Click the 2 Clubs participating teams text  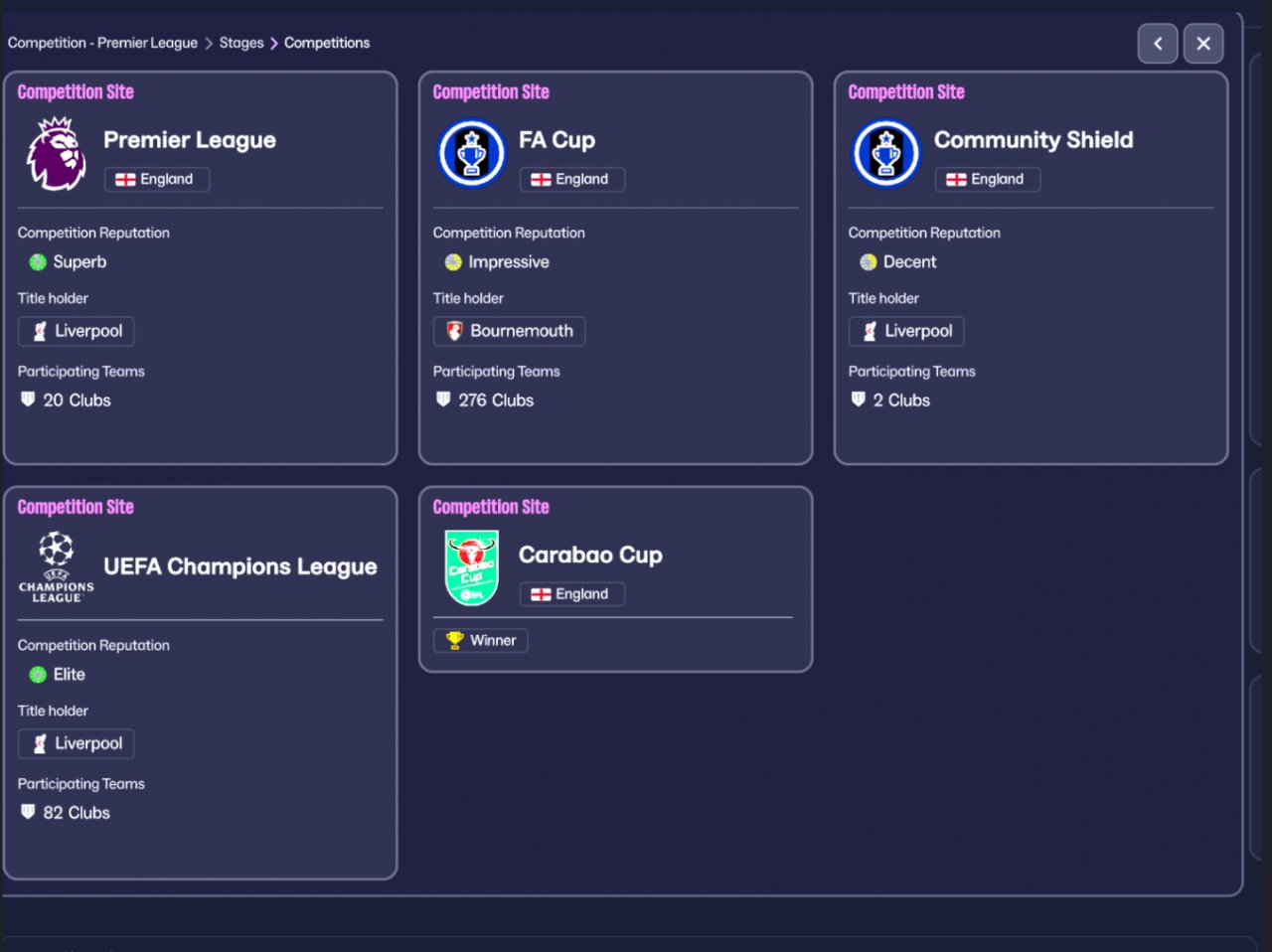point(901,399)
